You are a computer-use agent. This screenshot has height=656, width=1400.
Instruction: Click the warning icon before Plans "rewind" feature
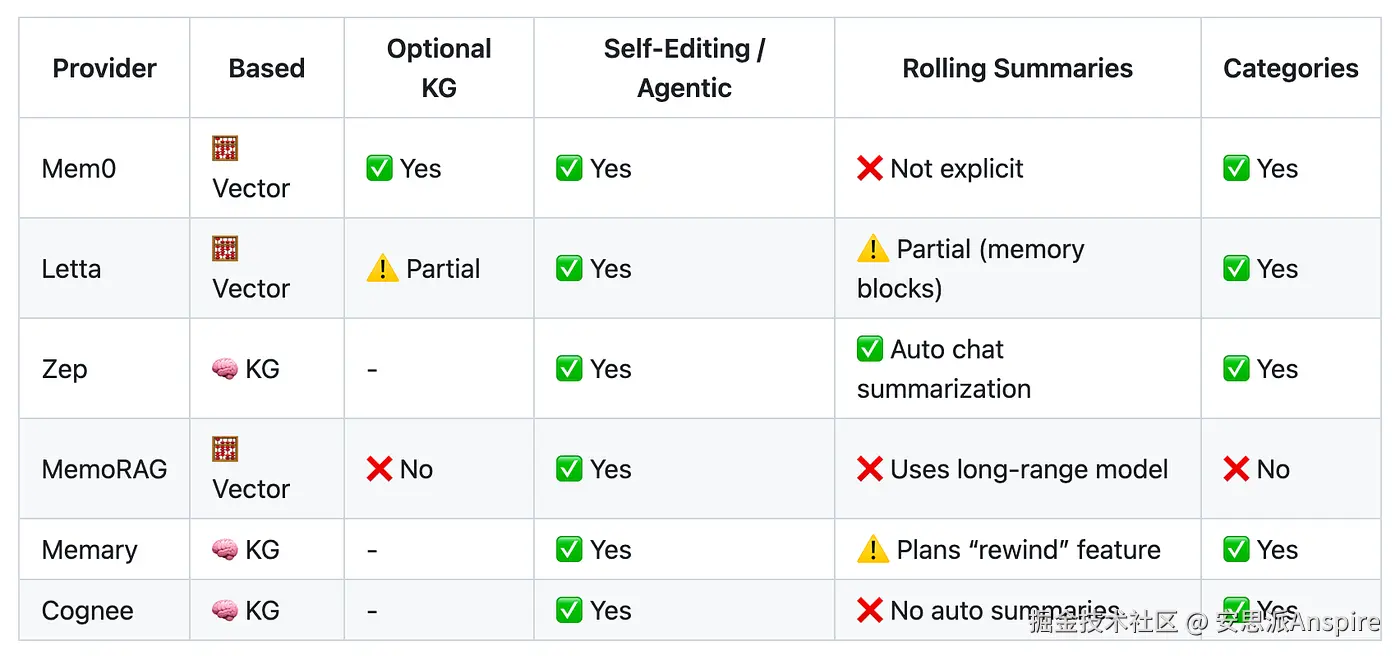click(x=873, y=550)
